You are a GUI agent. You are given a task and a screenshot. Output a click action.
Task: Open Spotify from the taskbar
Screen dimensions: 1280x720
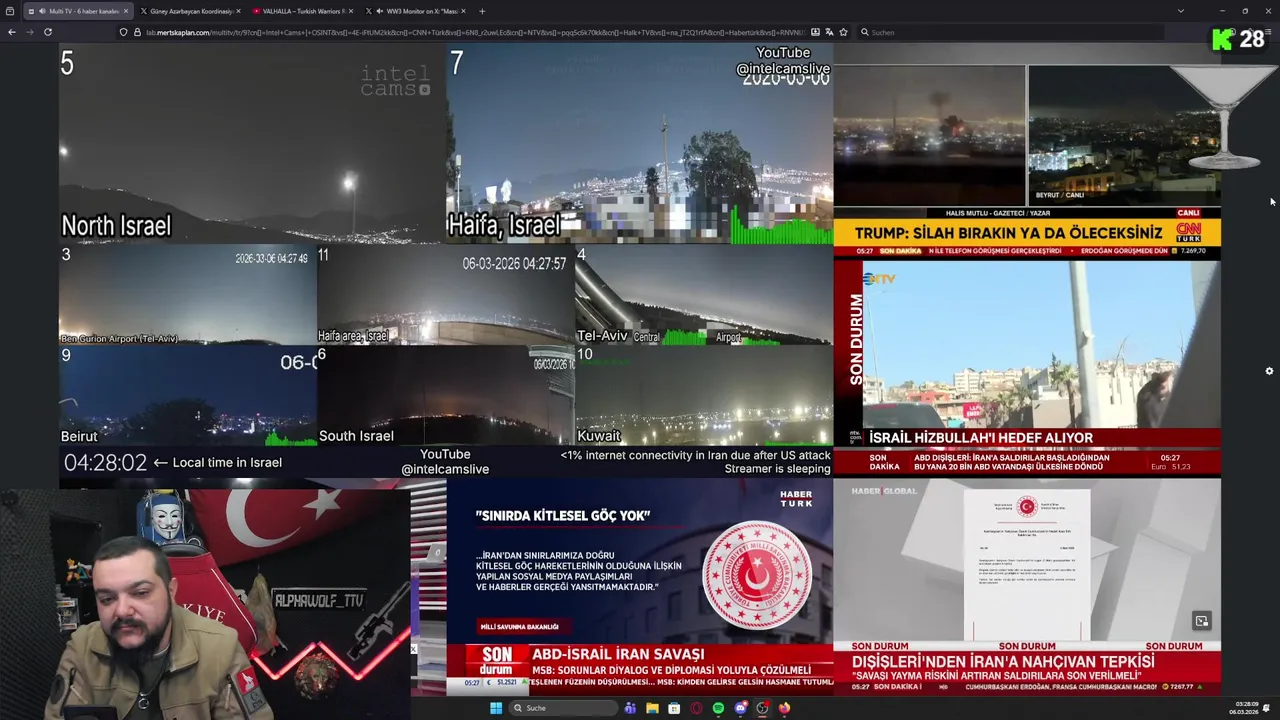tap(718, 708)
